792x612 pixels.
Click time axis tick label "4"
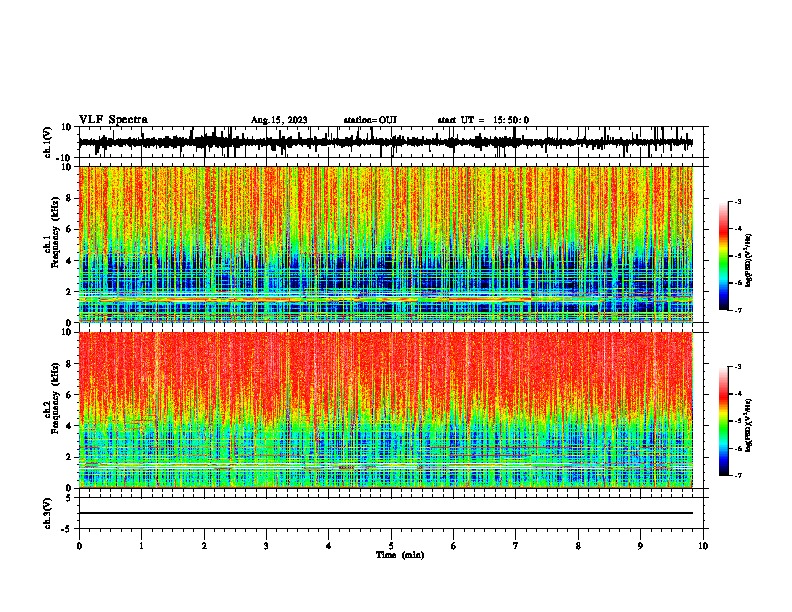point(329,546)
